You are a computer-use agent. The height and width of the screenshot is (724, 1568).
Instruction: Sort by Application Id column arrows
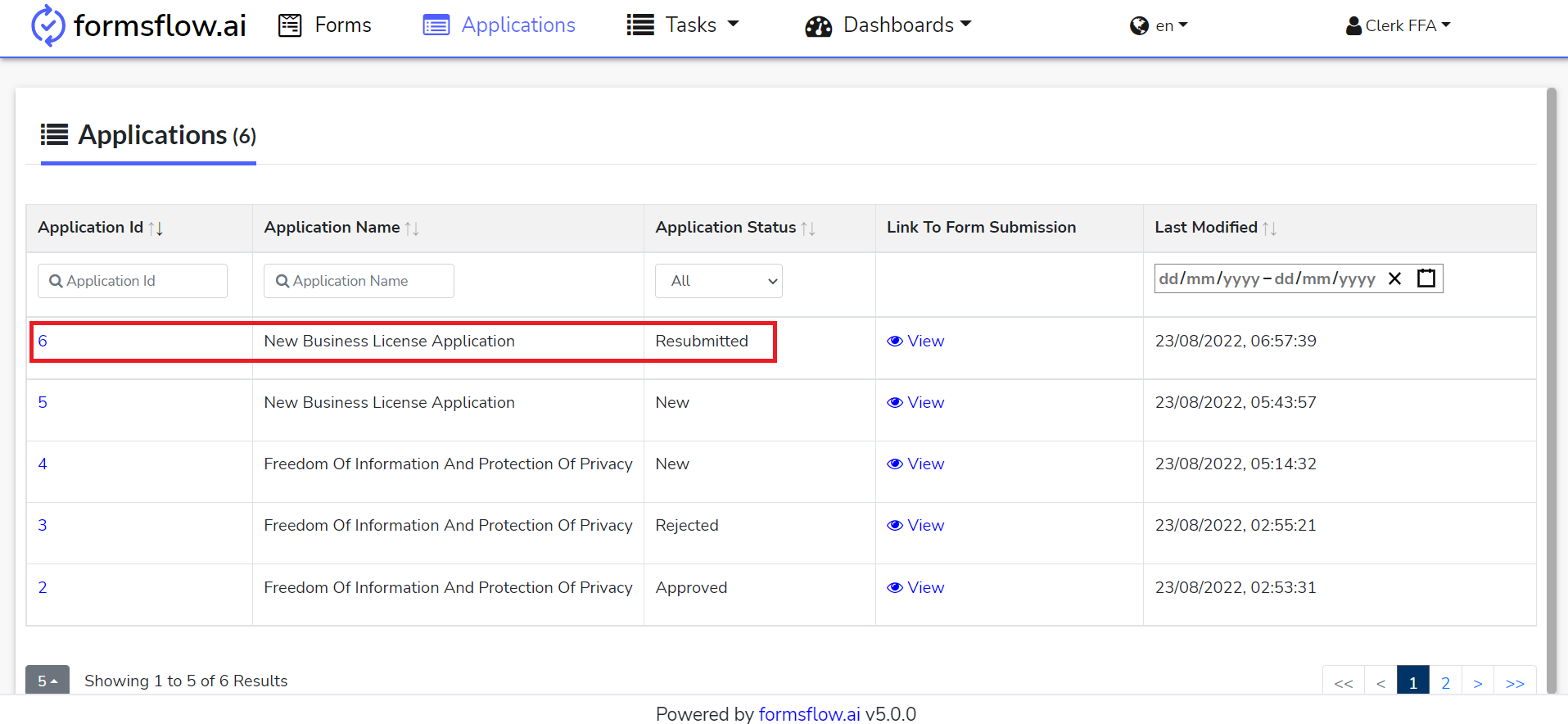coord(156,229)
